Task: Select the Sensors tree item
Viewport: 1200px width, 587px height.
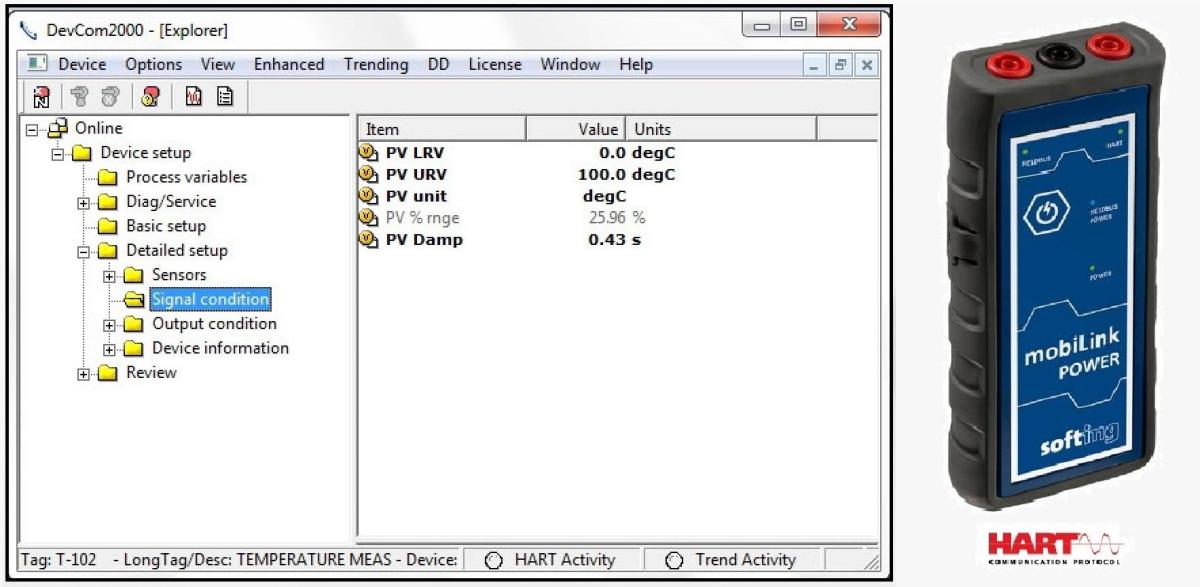Action: (x=179, y=275)
